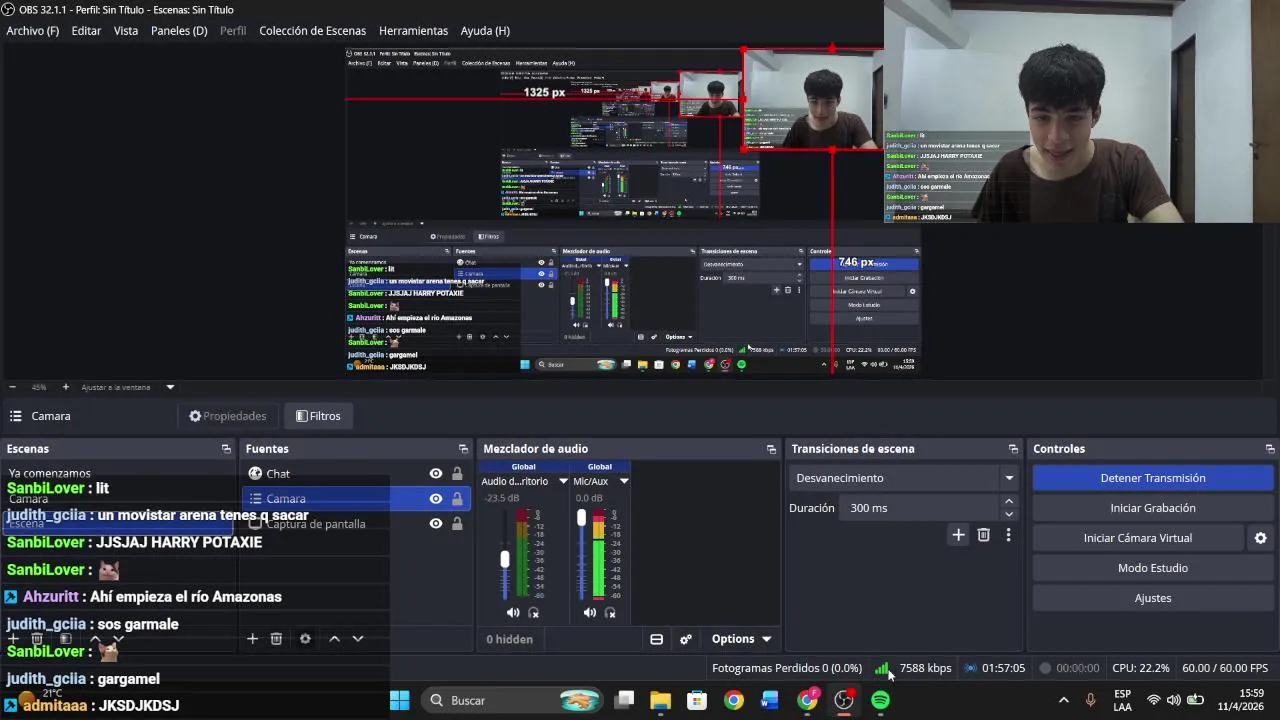Click the green bitrate signal bars icon
Screen dimensions: 1280x720
click(x=882, y=668)
